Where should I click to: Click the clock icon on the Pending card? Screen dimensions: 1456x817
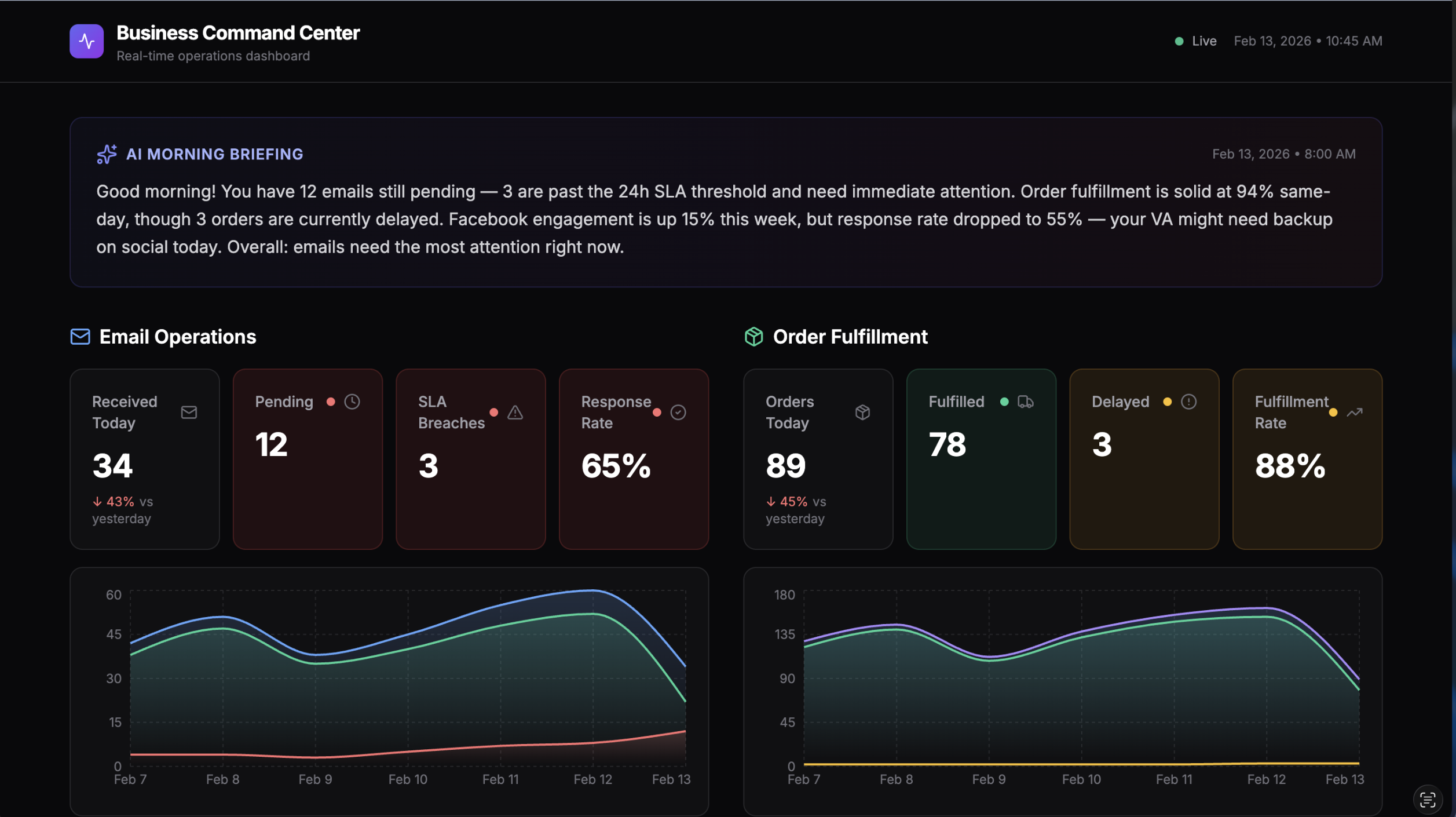[x=353, y=401]
